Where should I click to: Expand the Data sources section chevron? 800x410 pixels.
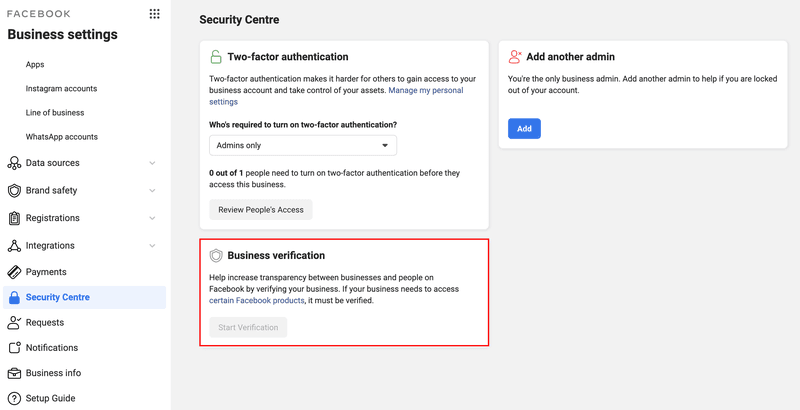click(152, 163)
